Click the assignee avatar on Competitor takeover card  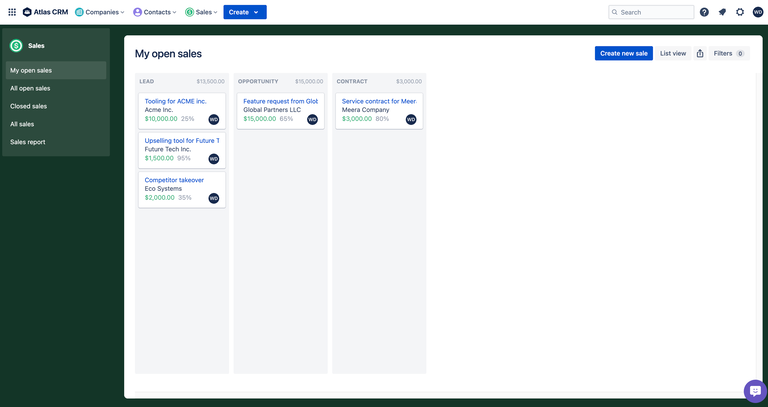point(214,198)
